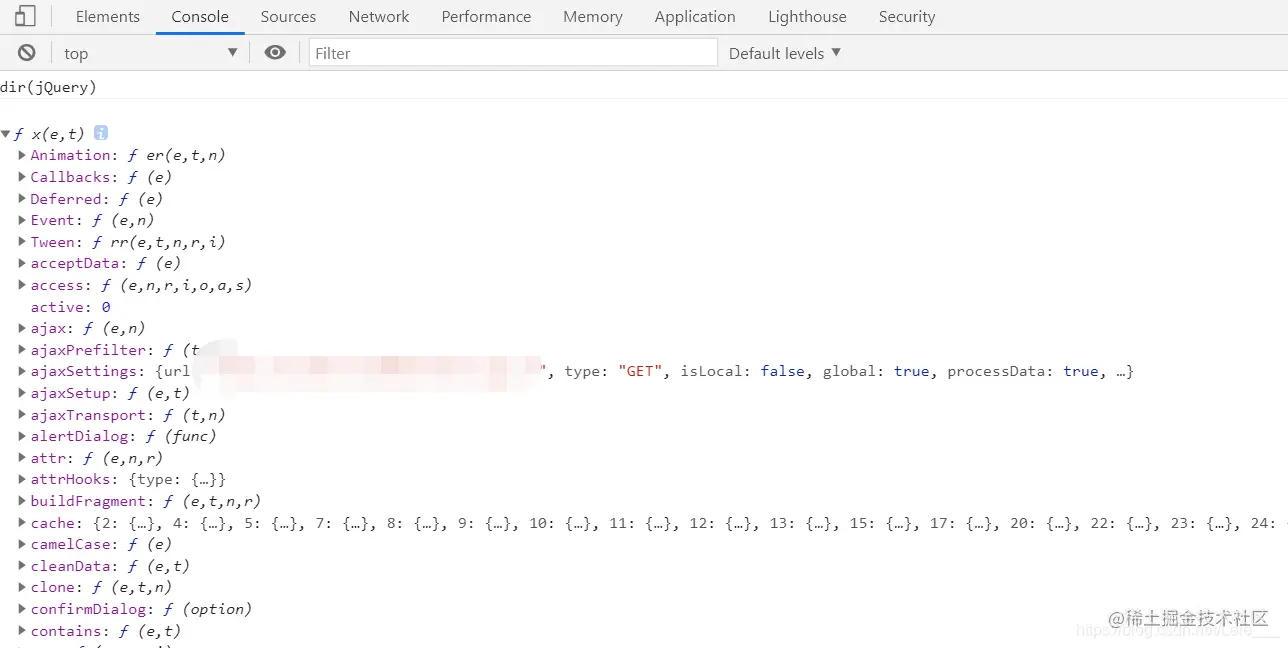Open the top context dropdown
This screenshot has height=648, width=1288.
pyautogui.click(x=150, y=53)
